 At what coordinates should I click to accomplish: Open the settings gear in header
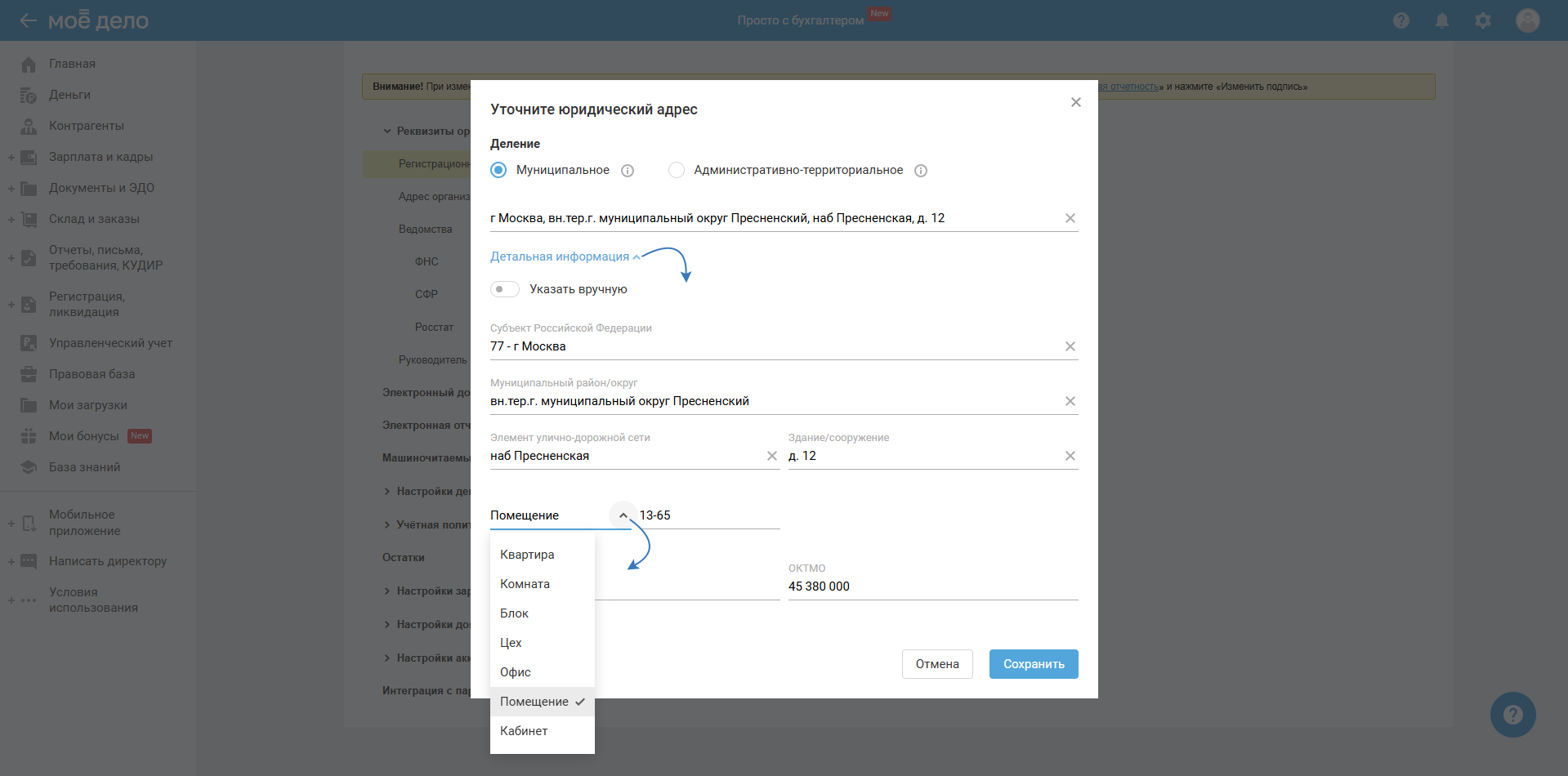point(1483,20)
